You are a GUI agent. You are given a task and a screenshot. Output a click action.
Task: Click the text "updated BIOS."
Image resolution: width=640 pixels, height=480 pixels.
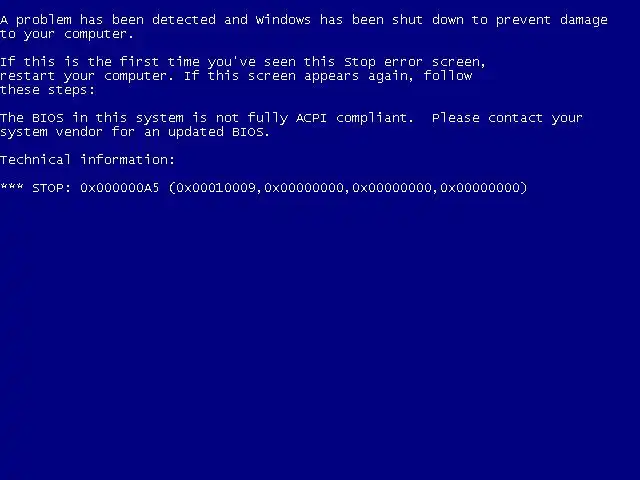coord(219,132)
